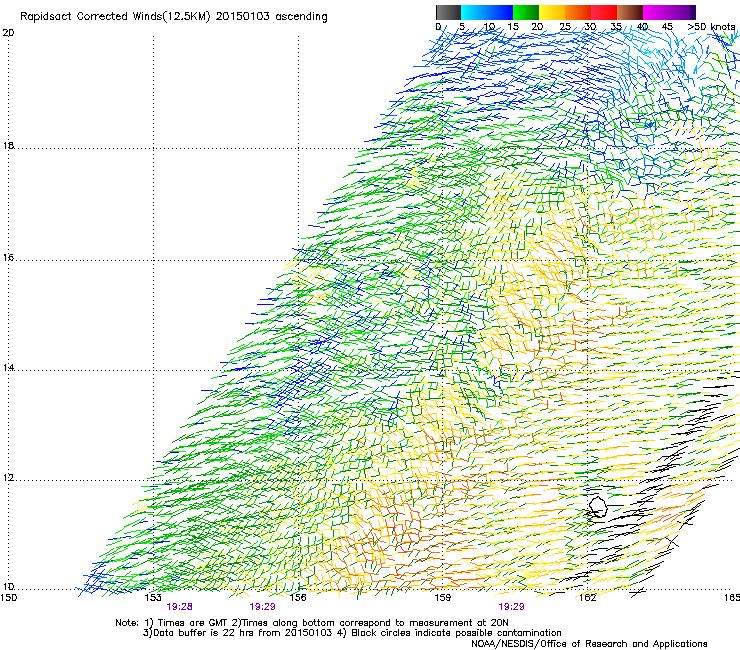Screen dimensions: 740x650
Task: Click the '19:29' time label nearest longitude 156
Action: pos(262,607)
